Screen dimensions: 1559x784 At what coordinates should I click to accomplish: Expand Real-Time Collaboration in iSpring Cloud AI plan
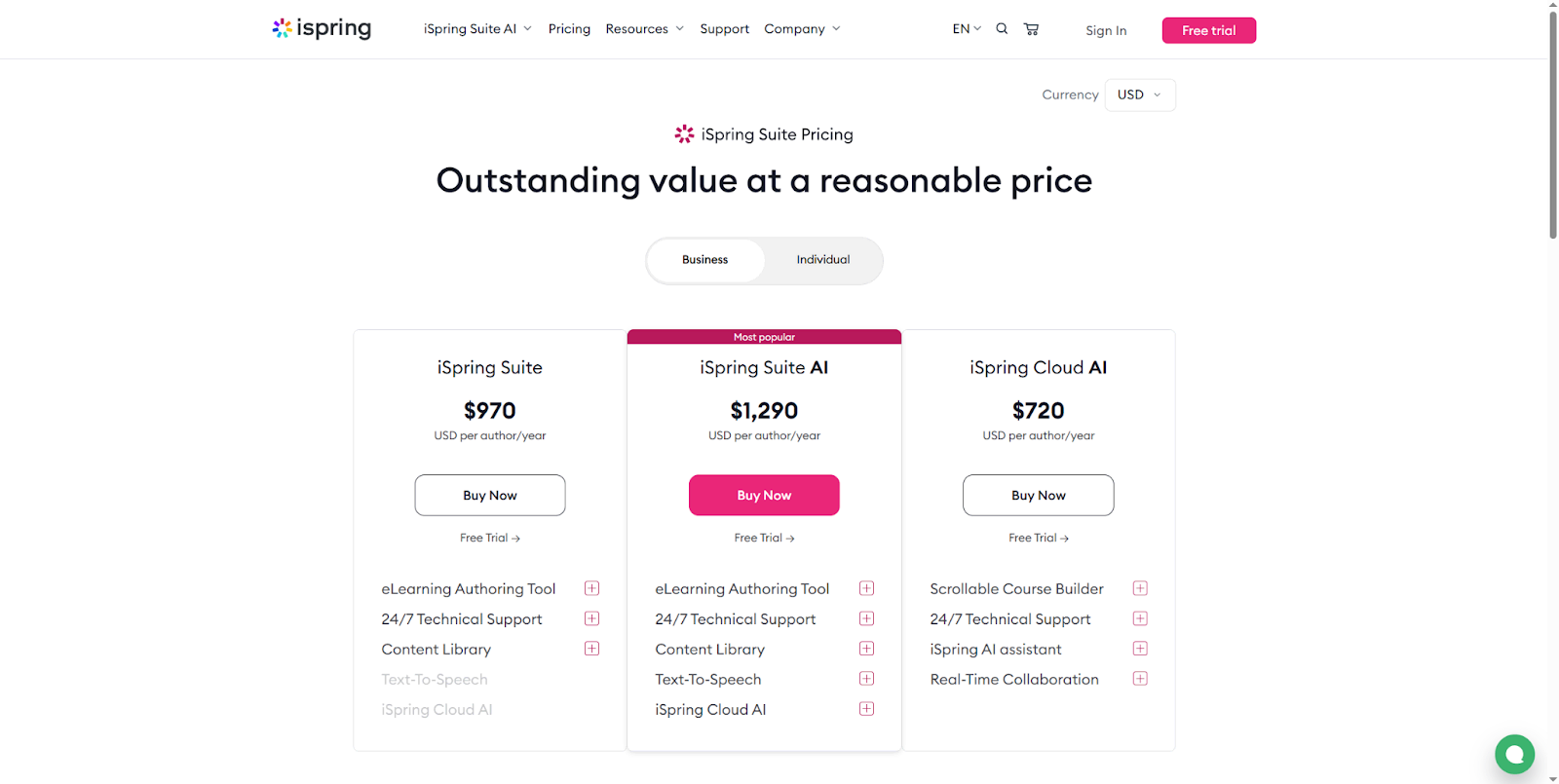click(x=1140, y=678)
